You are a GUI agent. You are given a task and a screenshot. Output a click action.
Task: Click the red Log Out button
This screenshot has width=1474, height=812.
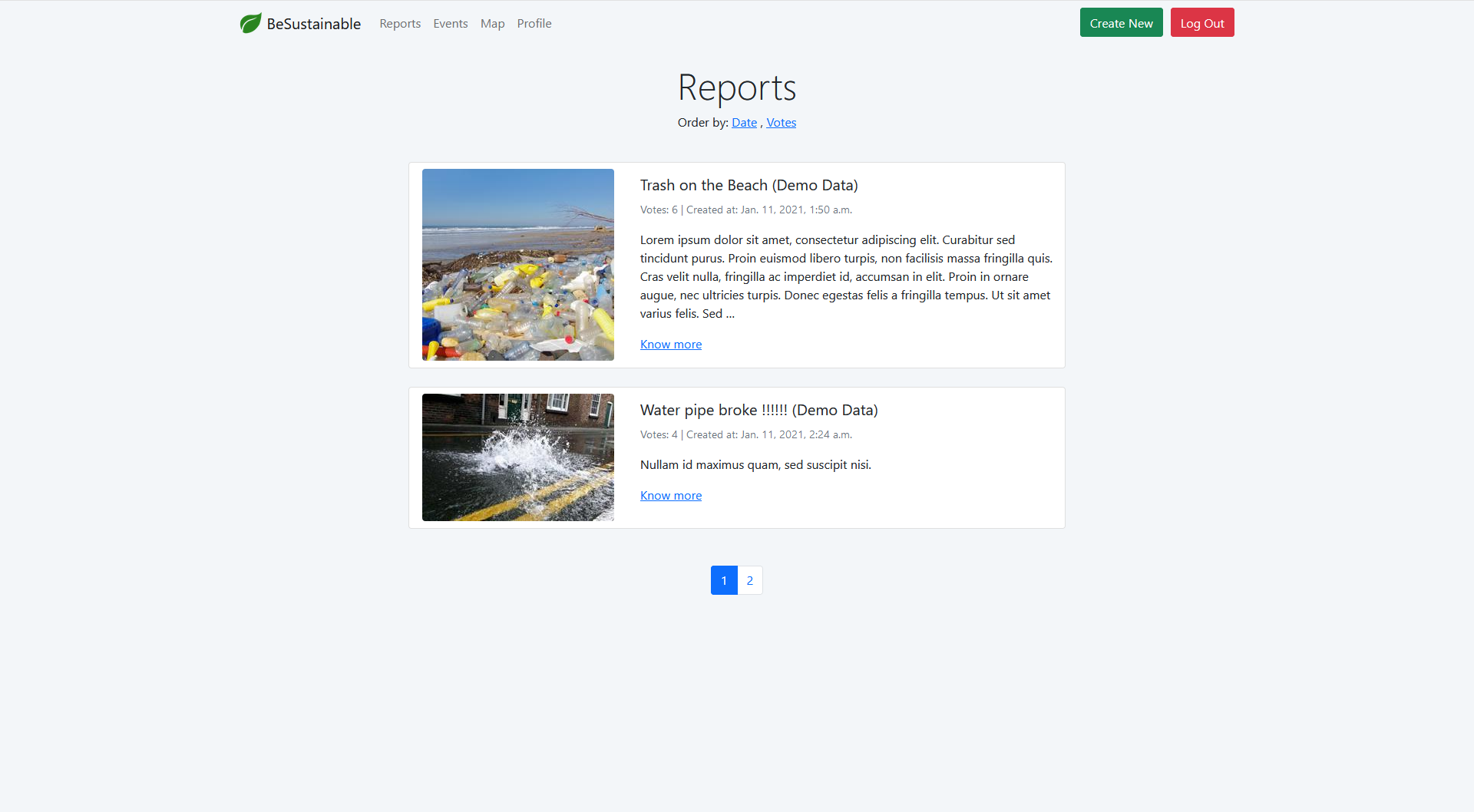click(x=1201, y=23)
